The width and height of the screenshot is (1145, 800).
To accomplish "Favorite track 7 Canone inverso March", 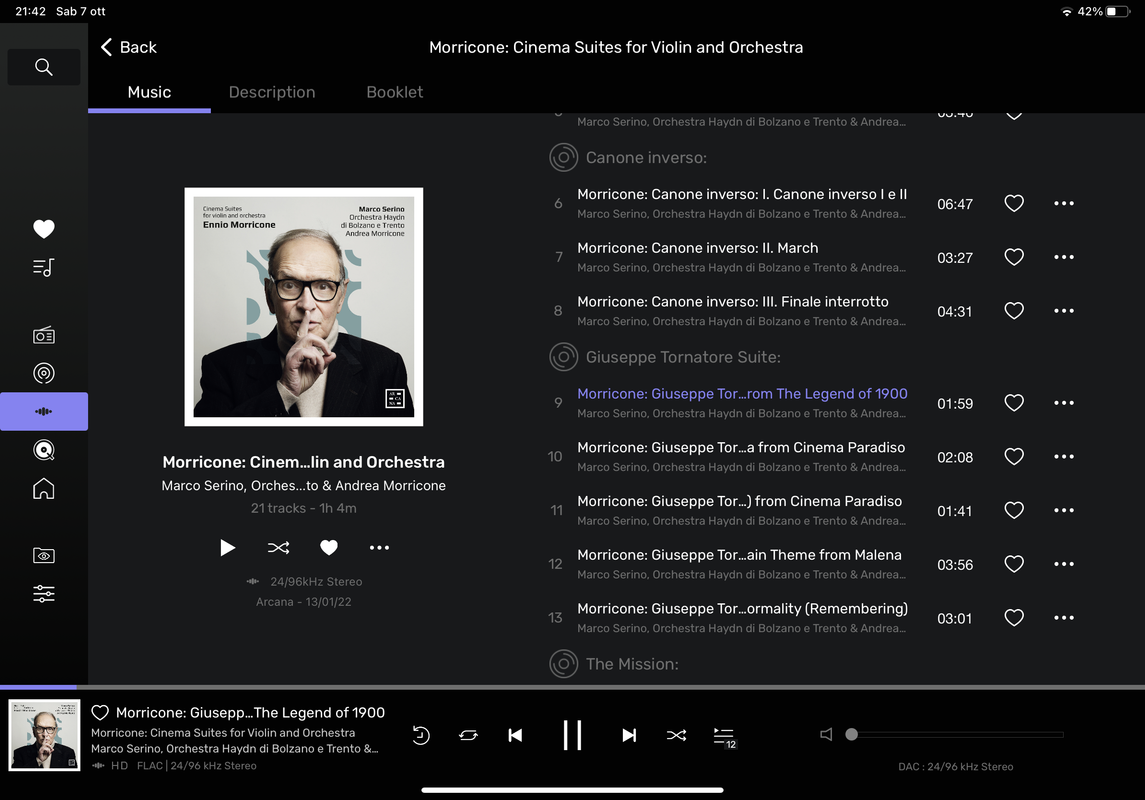I will tap(1014, 258).
